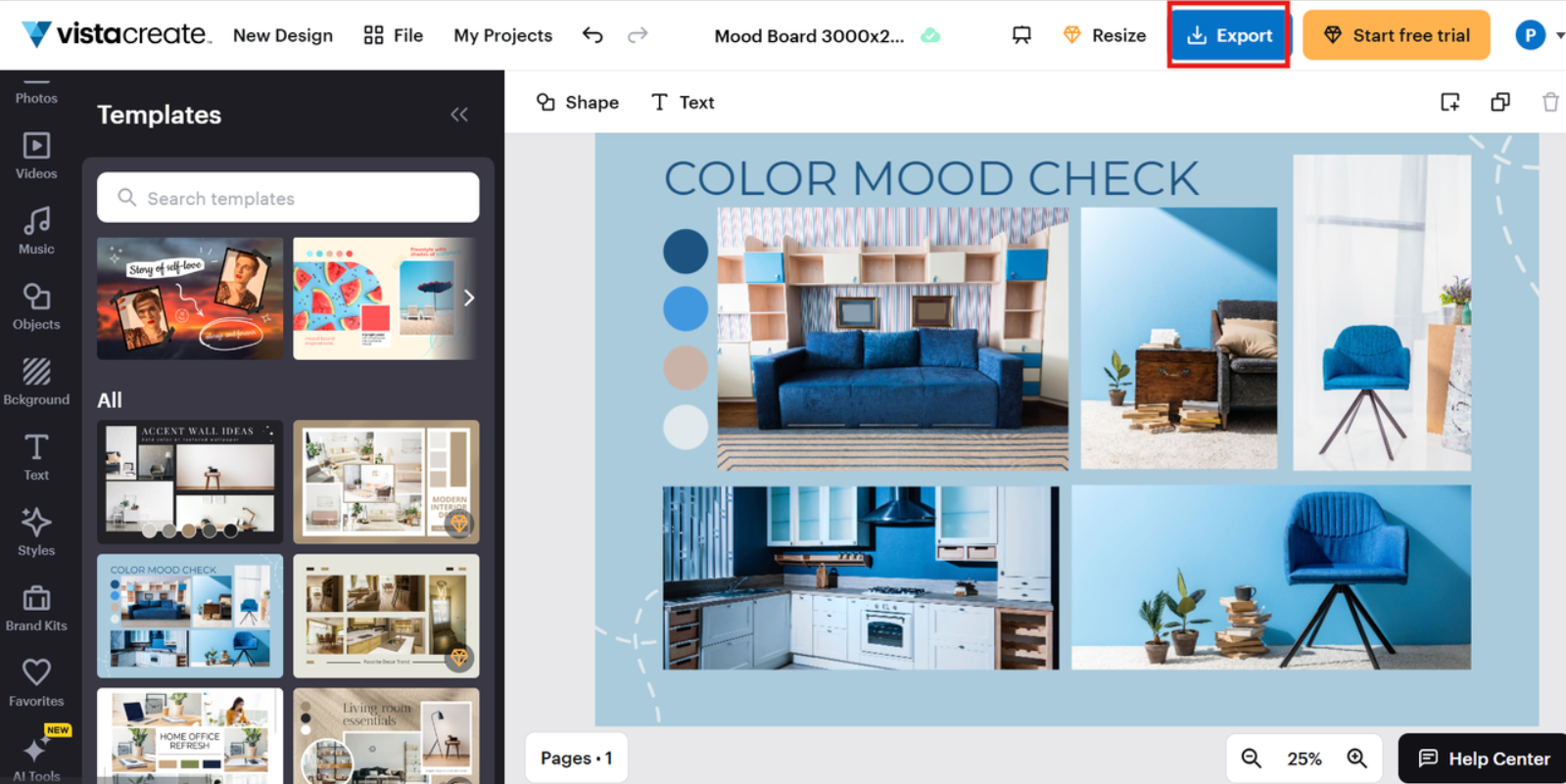
Task: Choose the Color Mood Check template
Action: [190, 616]
